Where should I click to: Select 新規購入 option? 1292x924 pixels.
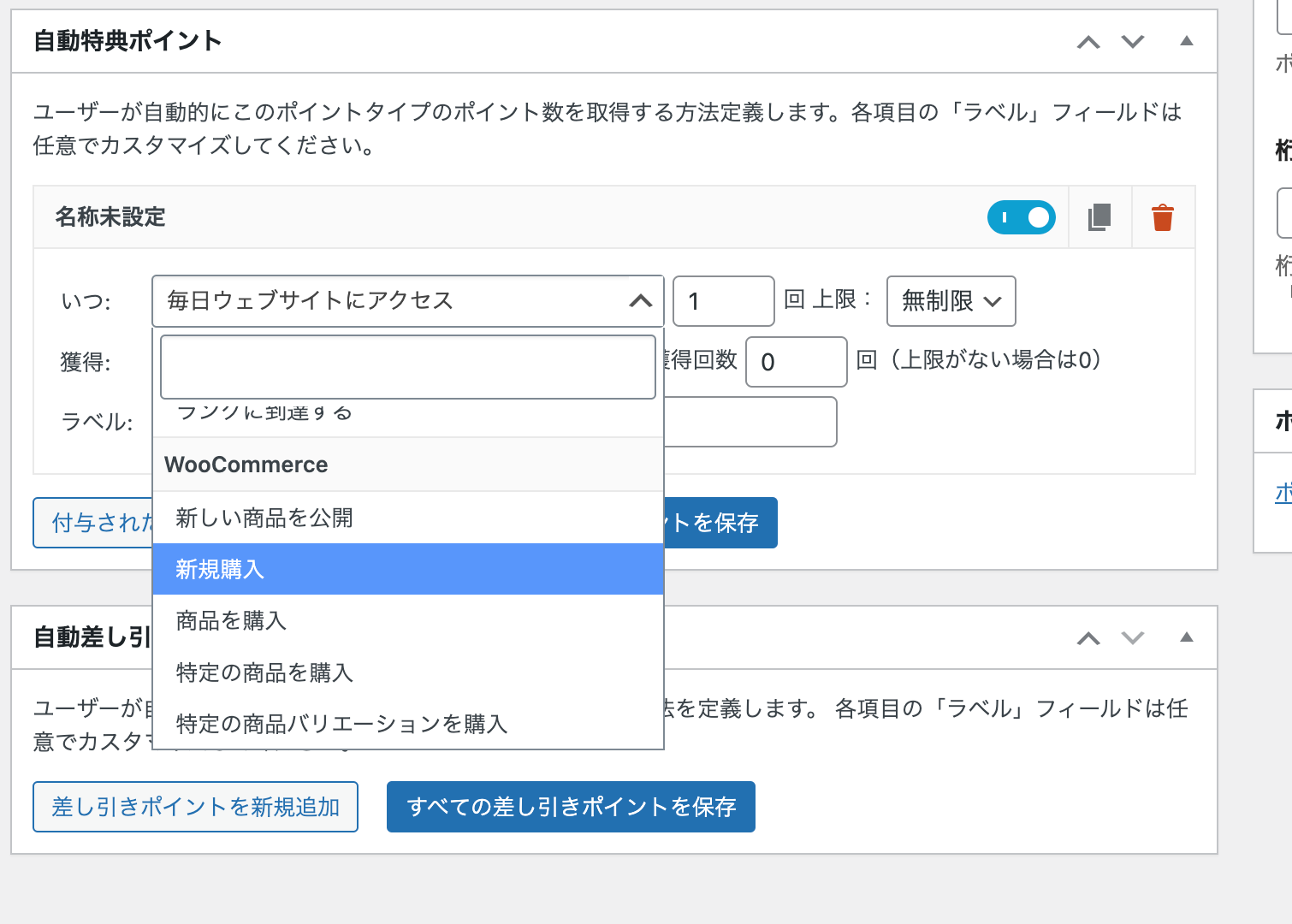tap(408, 569)
